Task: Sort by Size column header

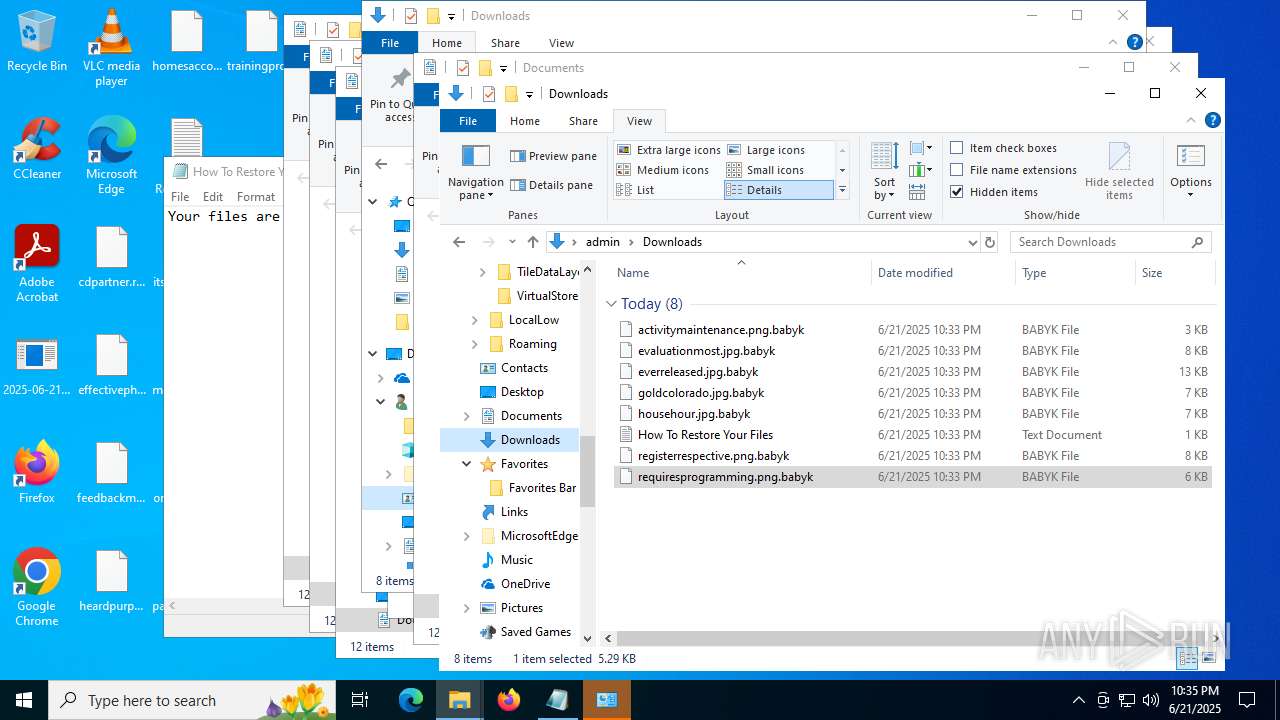Action: pos(1174,273)
